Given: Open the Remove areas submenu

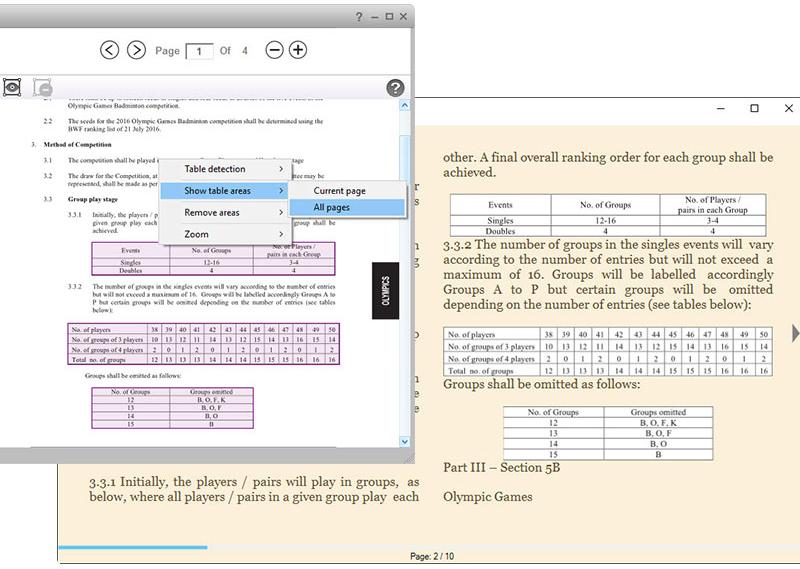Looking at the screenshot, I should pos(226,212).
